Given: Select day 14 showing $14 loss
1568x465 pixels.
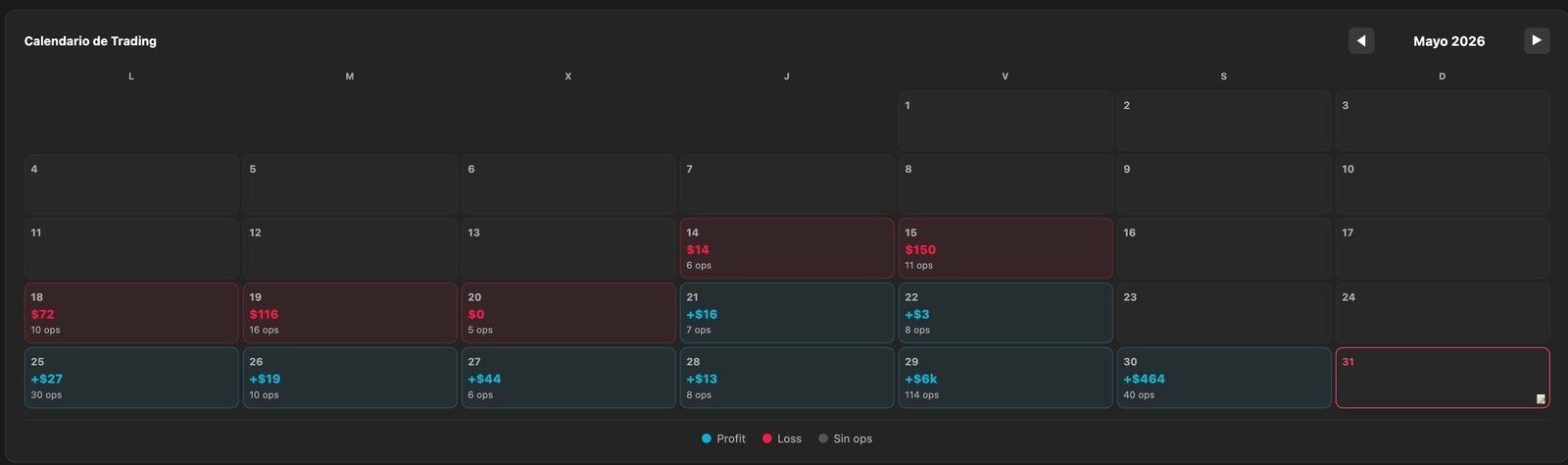Looking at the screenshot, I should (787, 248).
